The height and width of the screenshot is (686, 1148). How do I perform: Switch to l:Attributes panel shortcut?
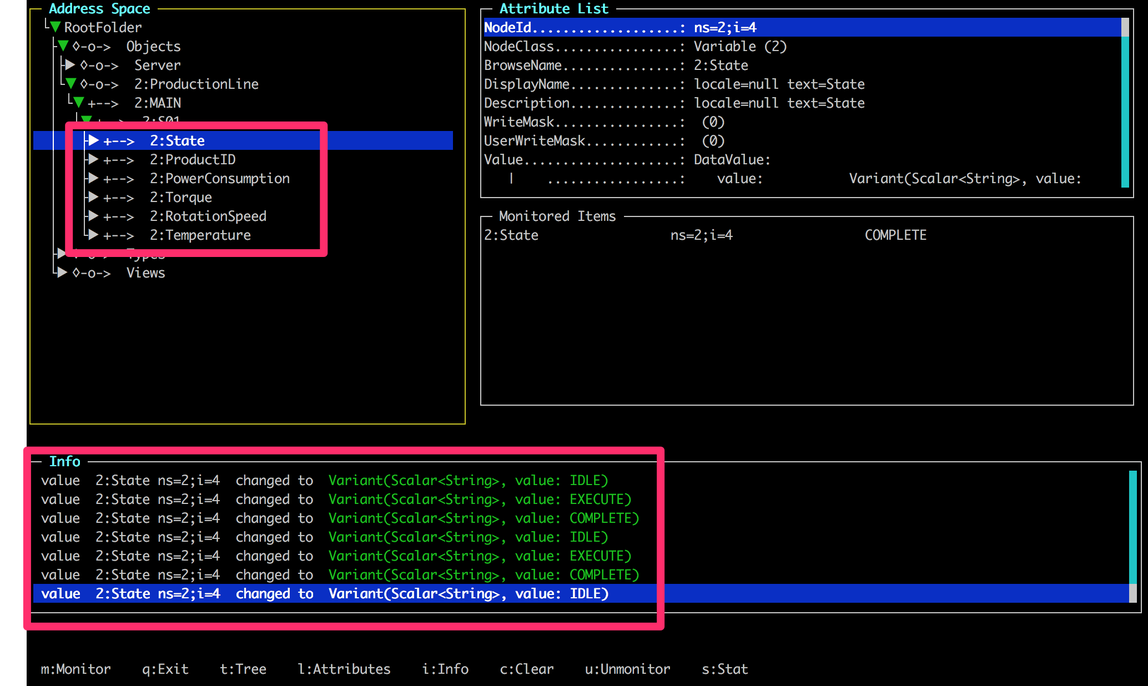344,669
